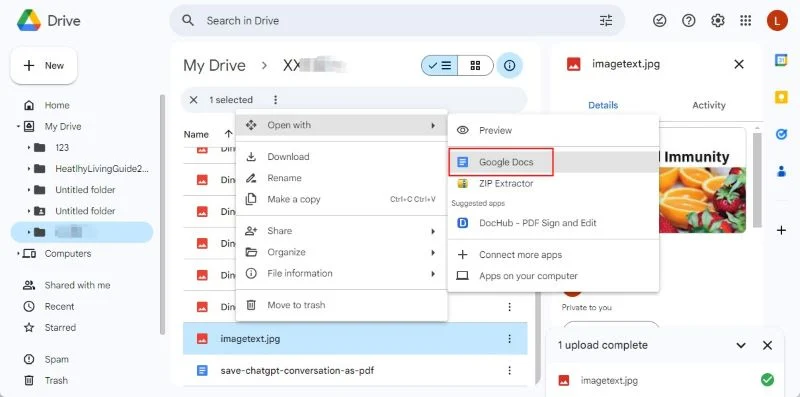Switch to grid layout view
Image resolution: width=800 pixels, height=397 pixels.
[x=476, y=65]
